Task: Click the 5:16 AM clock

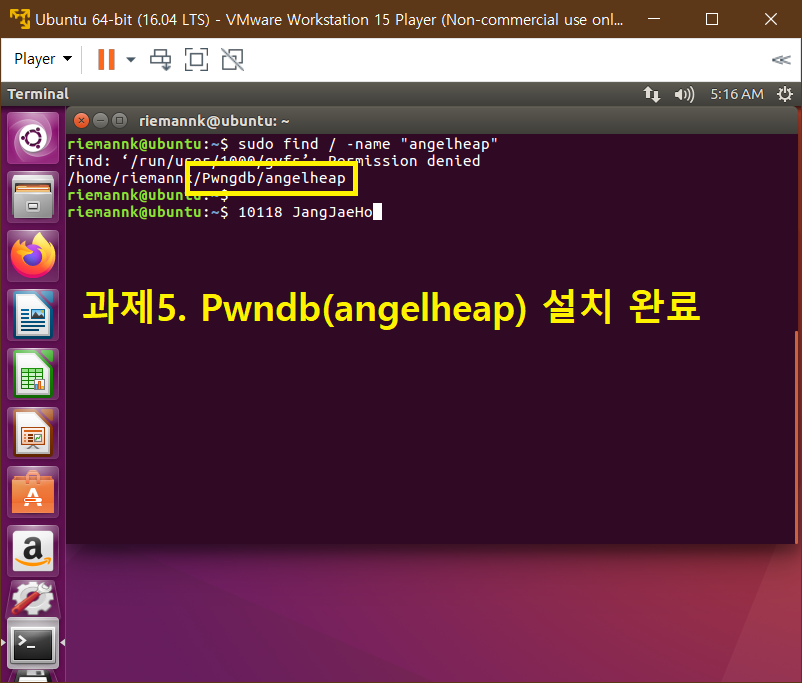Action: click(x=737, y=94)
